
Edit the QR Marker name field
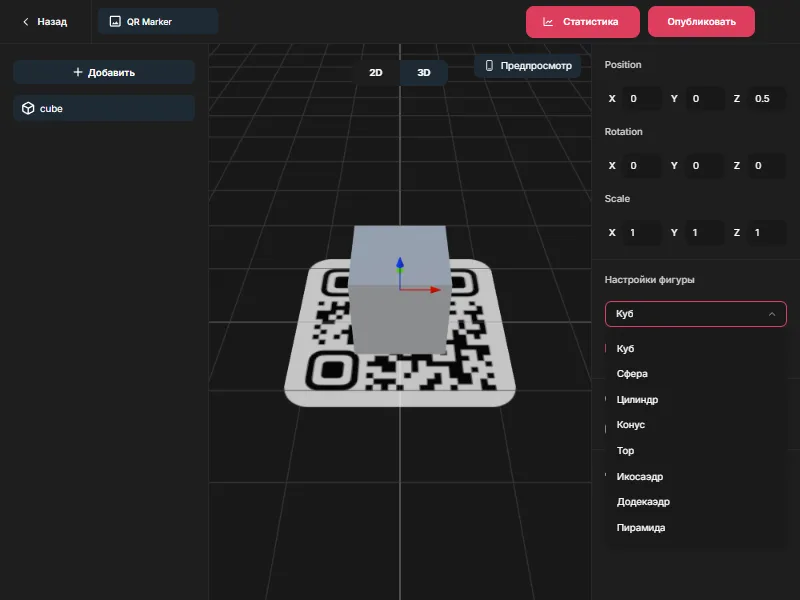(158, 21)
